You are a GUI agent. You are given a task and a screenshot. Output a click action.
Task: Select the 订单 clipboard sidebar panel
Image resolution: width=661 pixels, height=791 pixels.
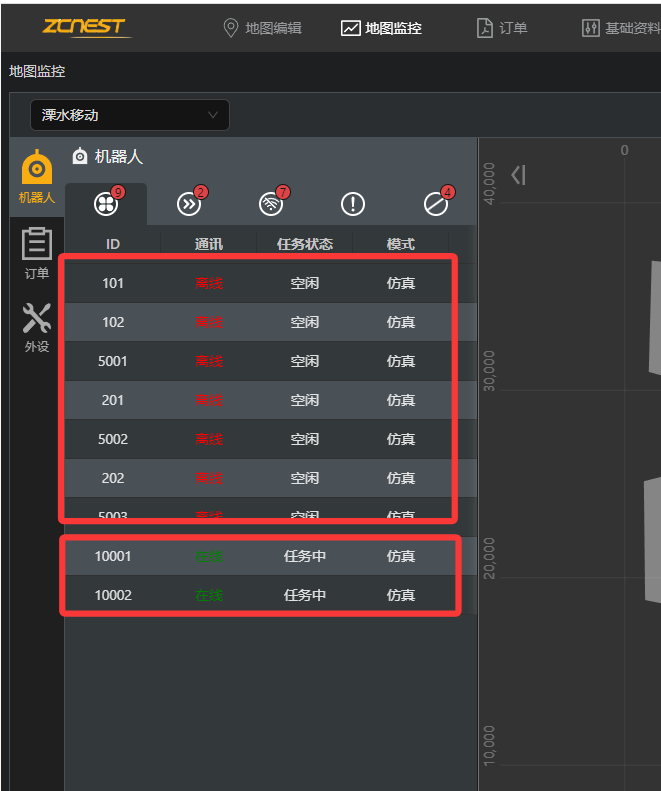click(x=36, y=253)
